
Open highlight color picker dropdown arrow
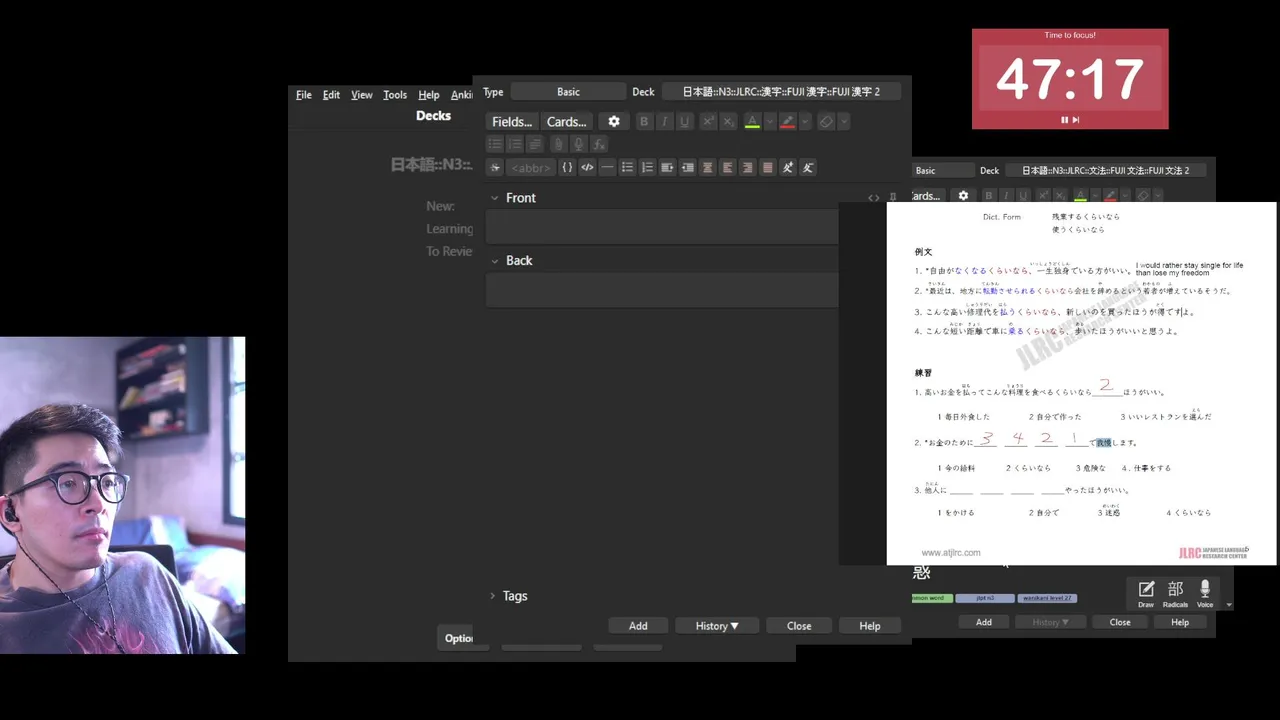(805, 122)
